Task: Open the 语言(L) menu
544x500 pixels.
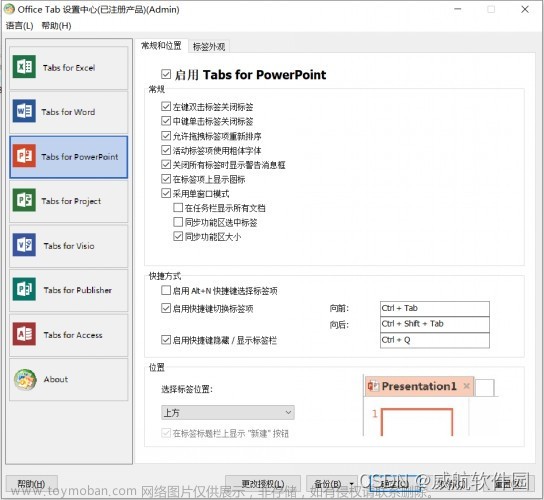Action: [19, 26]
